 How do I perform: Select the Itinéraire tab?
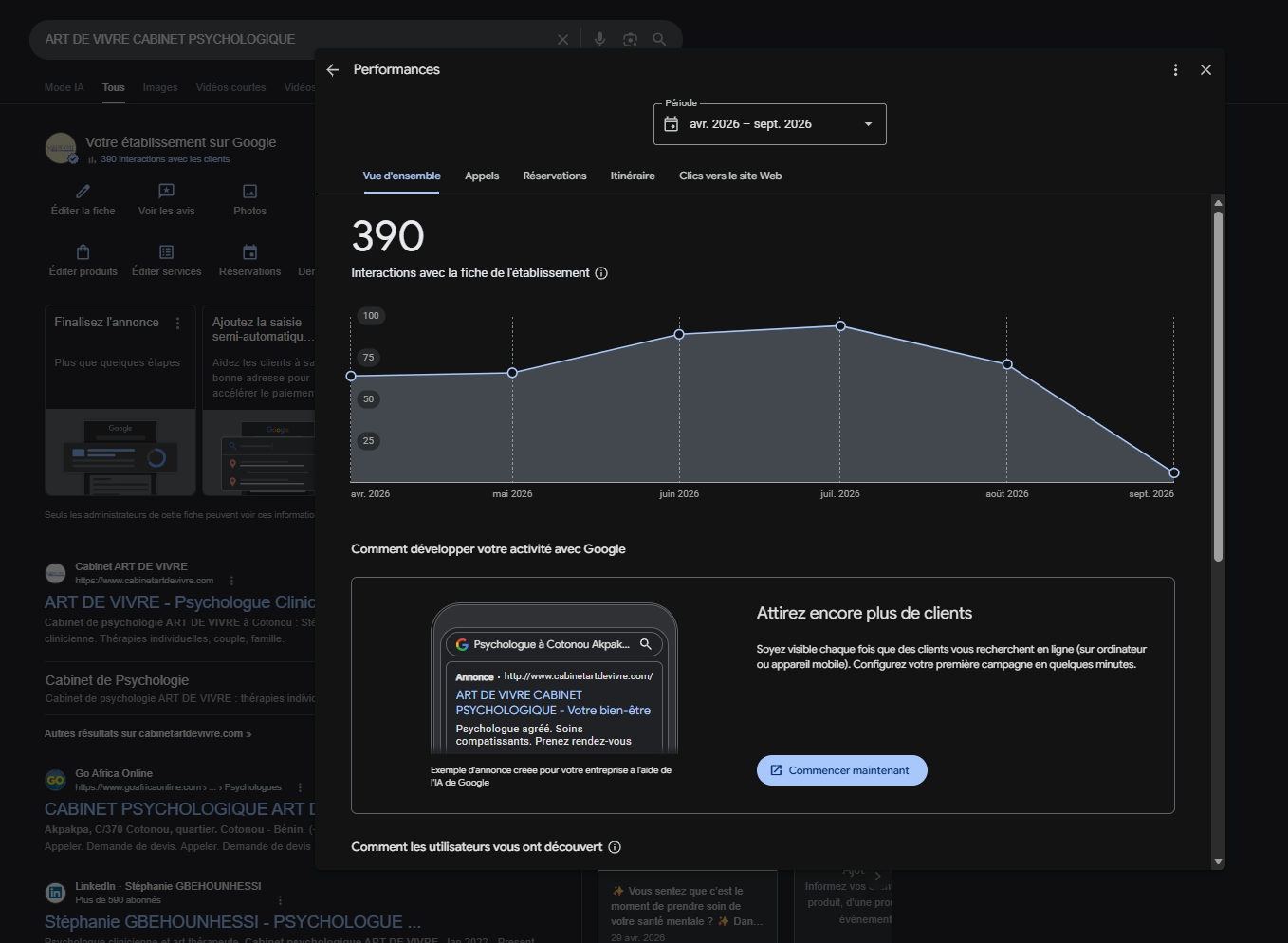pyautogui.click(x=633, y=176)
